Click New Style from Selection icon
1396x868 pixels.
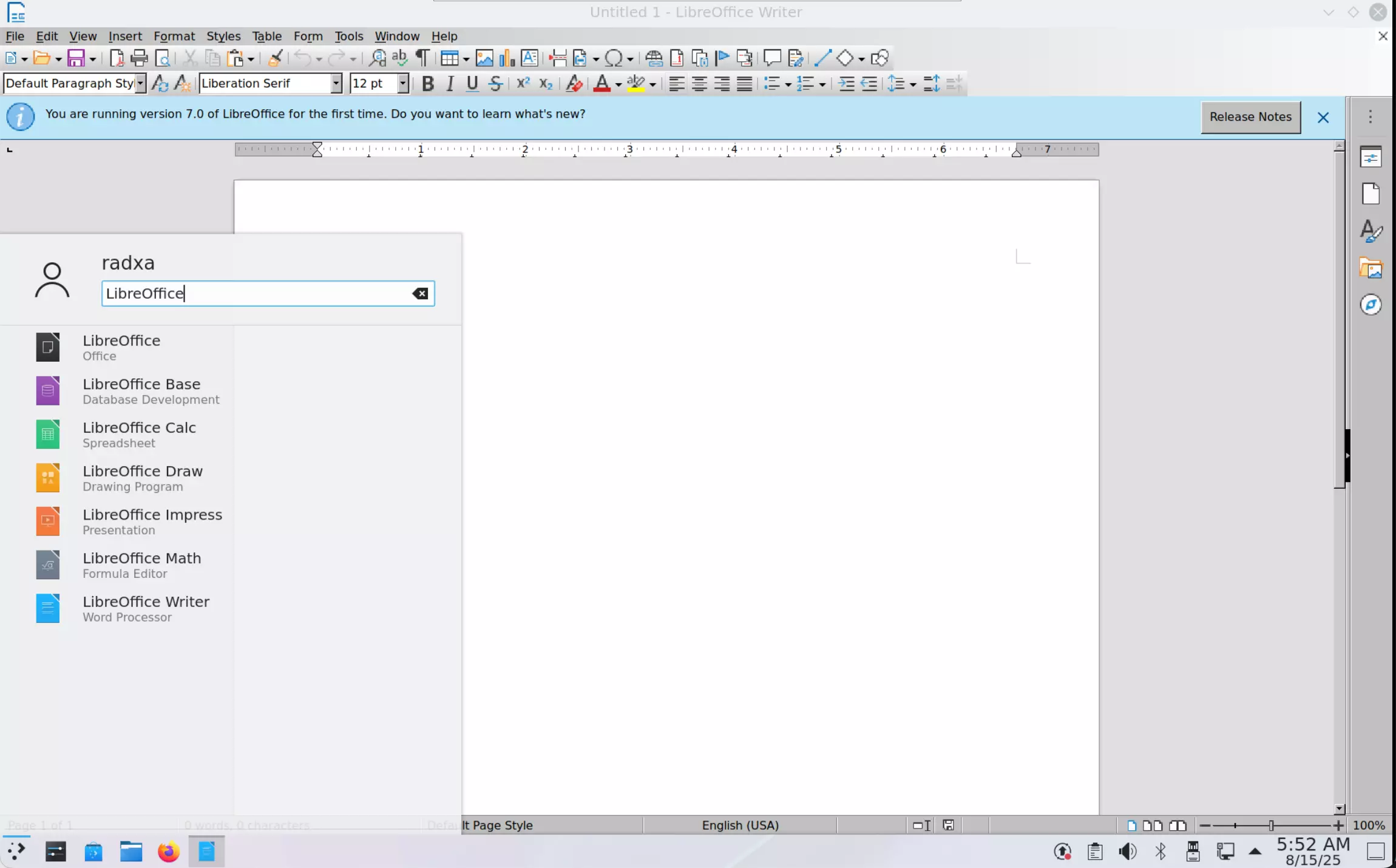point(182,84)
